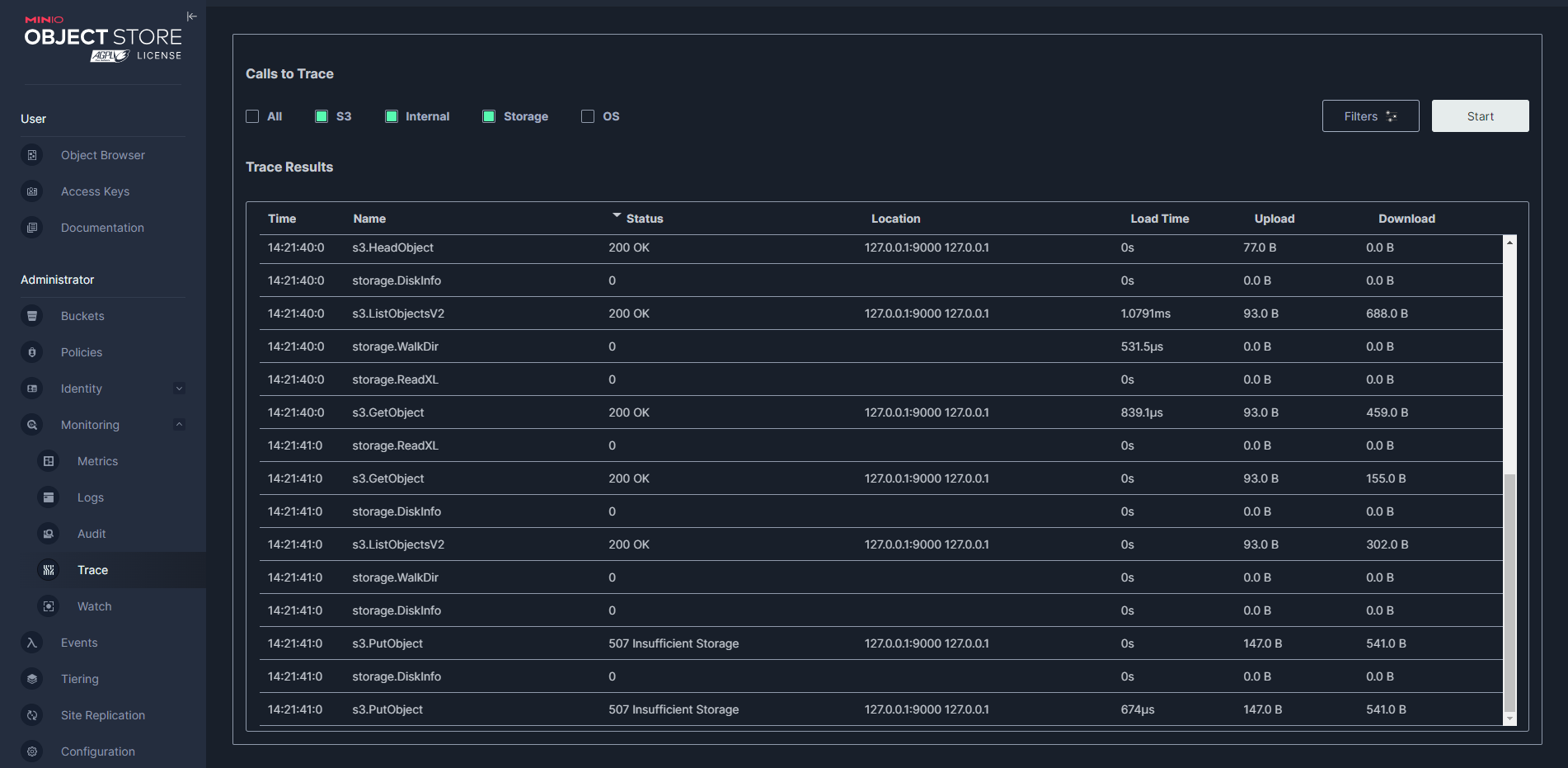
Task: Open the Logs menu item
Action: 91,497
